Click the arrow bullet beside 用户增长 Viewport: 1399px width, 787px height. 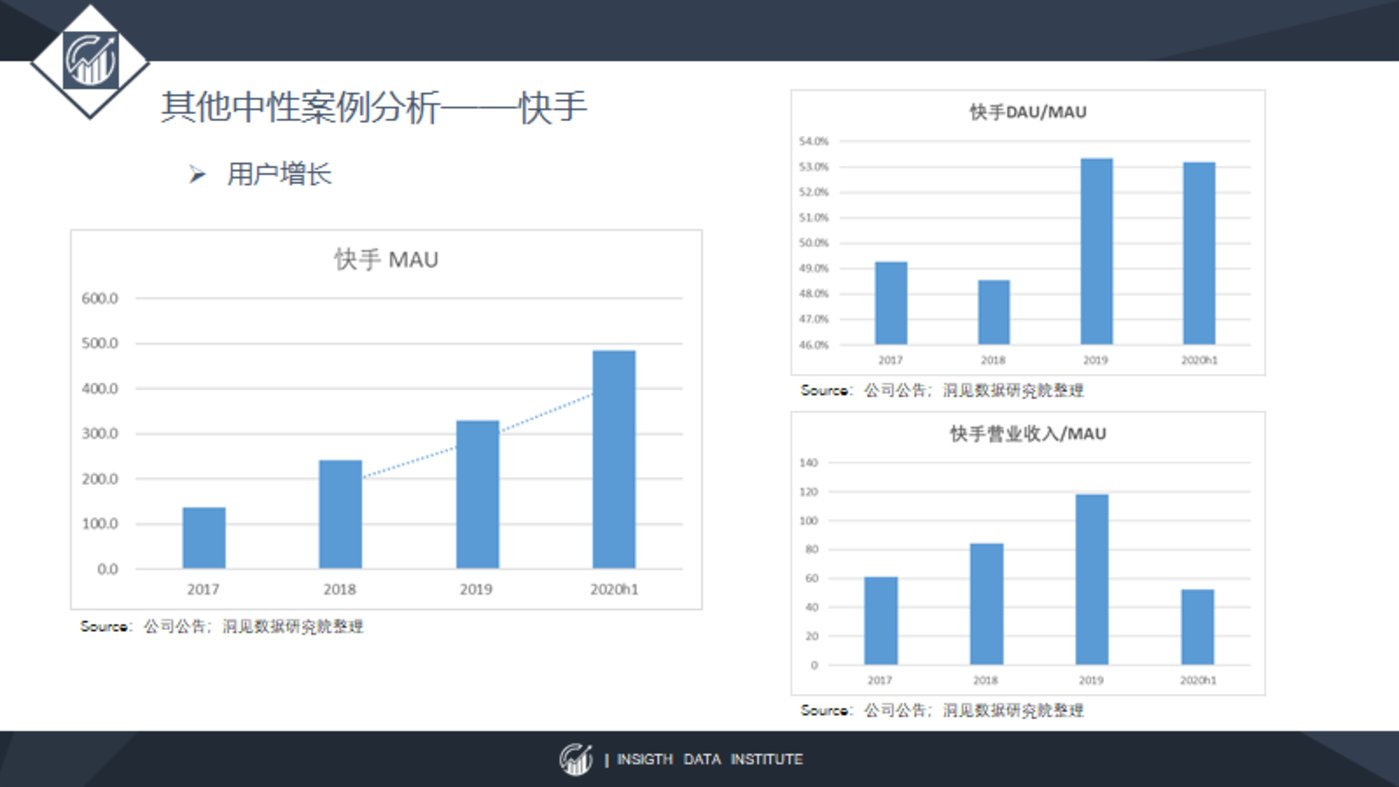point(197,175)
